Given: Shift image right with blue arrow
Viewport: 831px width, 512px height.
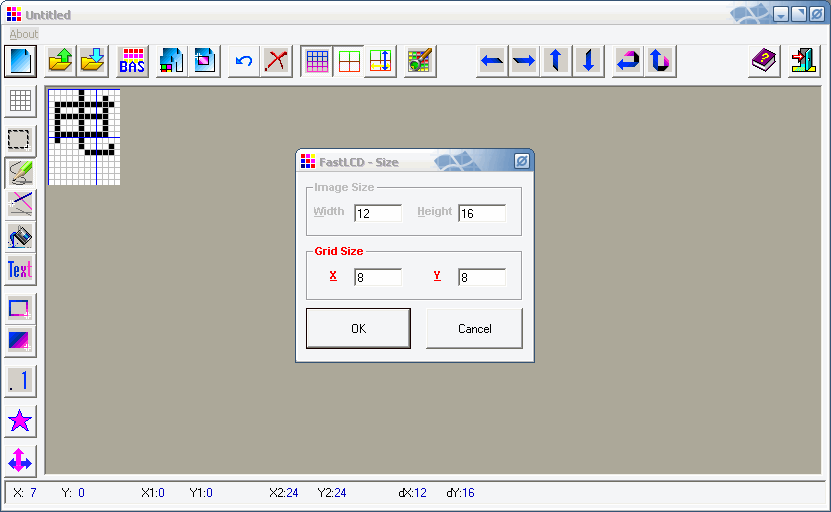Looking at the screenshot, I should click(524, 61).
